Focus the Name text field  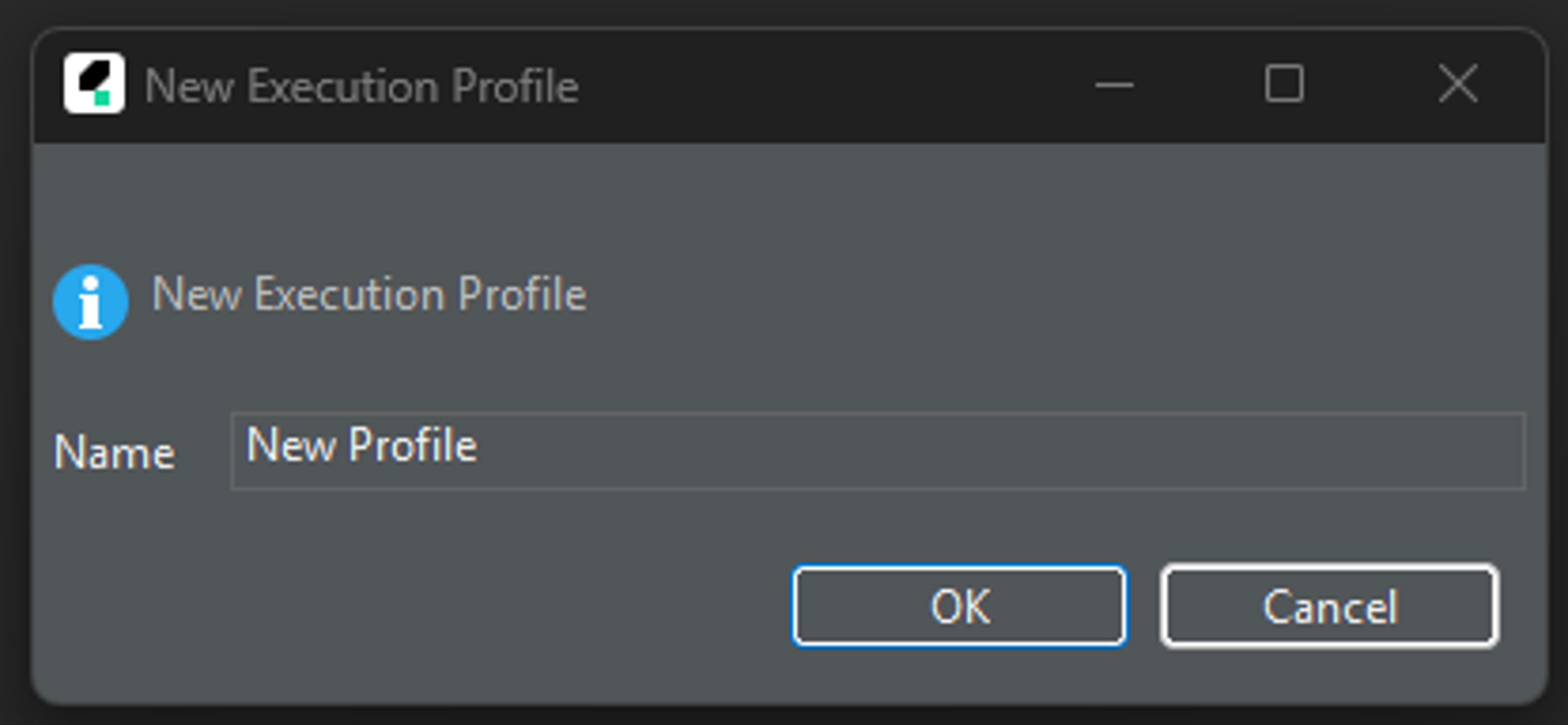[x=876, y=451]
